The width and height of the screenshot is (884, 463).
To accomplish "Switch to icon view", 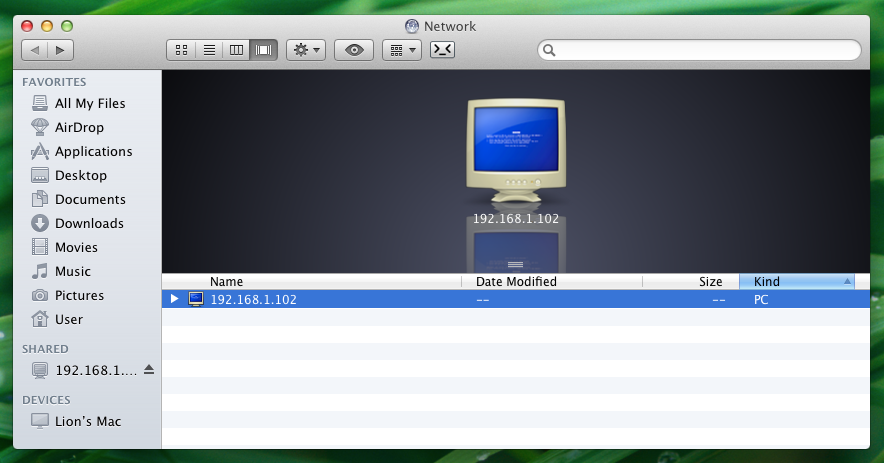I will pos(181,50).
